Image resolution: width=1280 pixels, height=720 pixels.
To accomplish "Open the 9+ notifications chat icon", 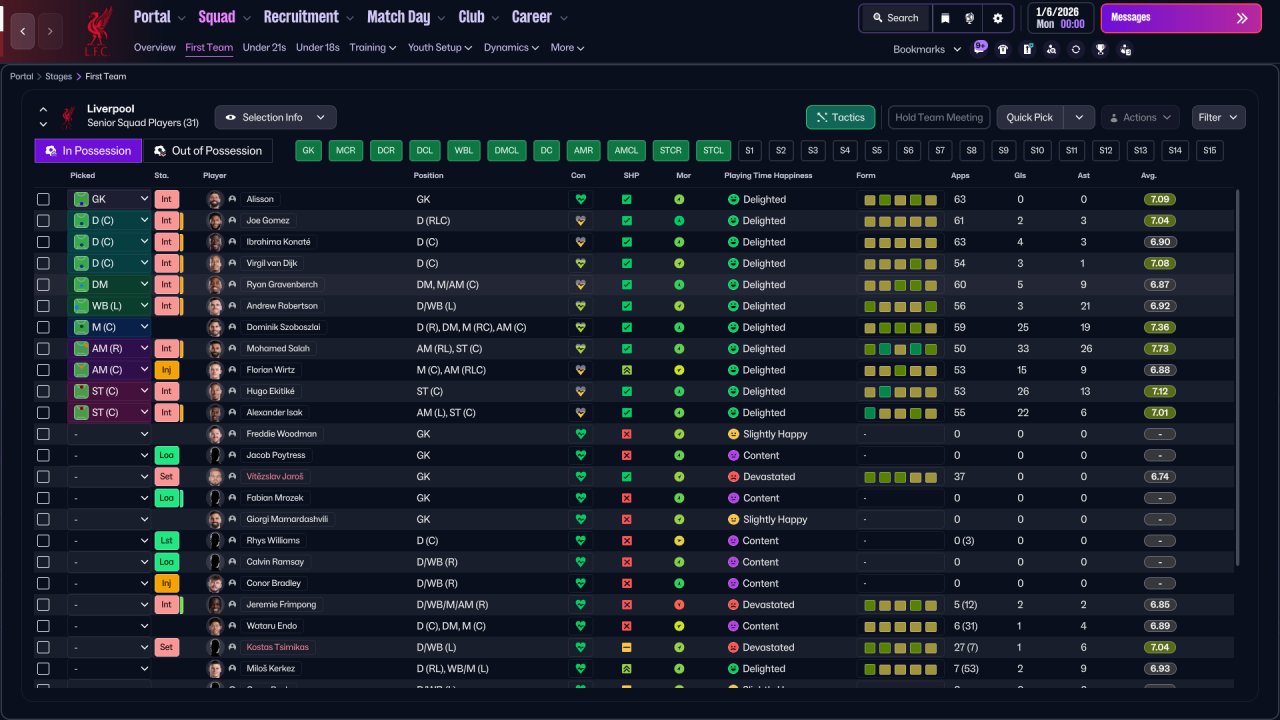I will (980, 48).
